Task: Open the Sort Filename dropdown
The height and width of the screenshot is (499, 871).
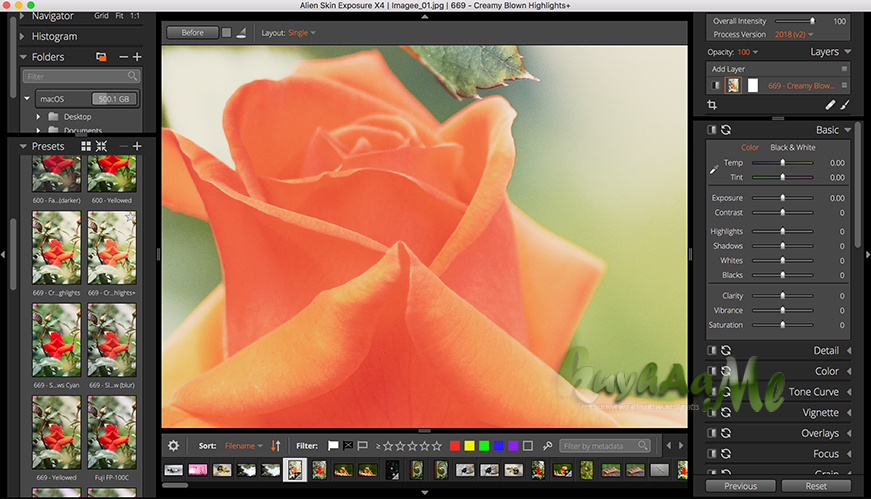Action: [244, 446]
